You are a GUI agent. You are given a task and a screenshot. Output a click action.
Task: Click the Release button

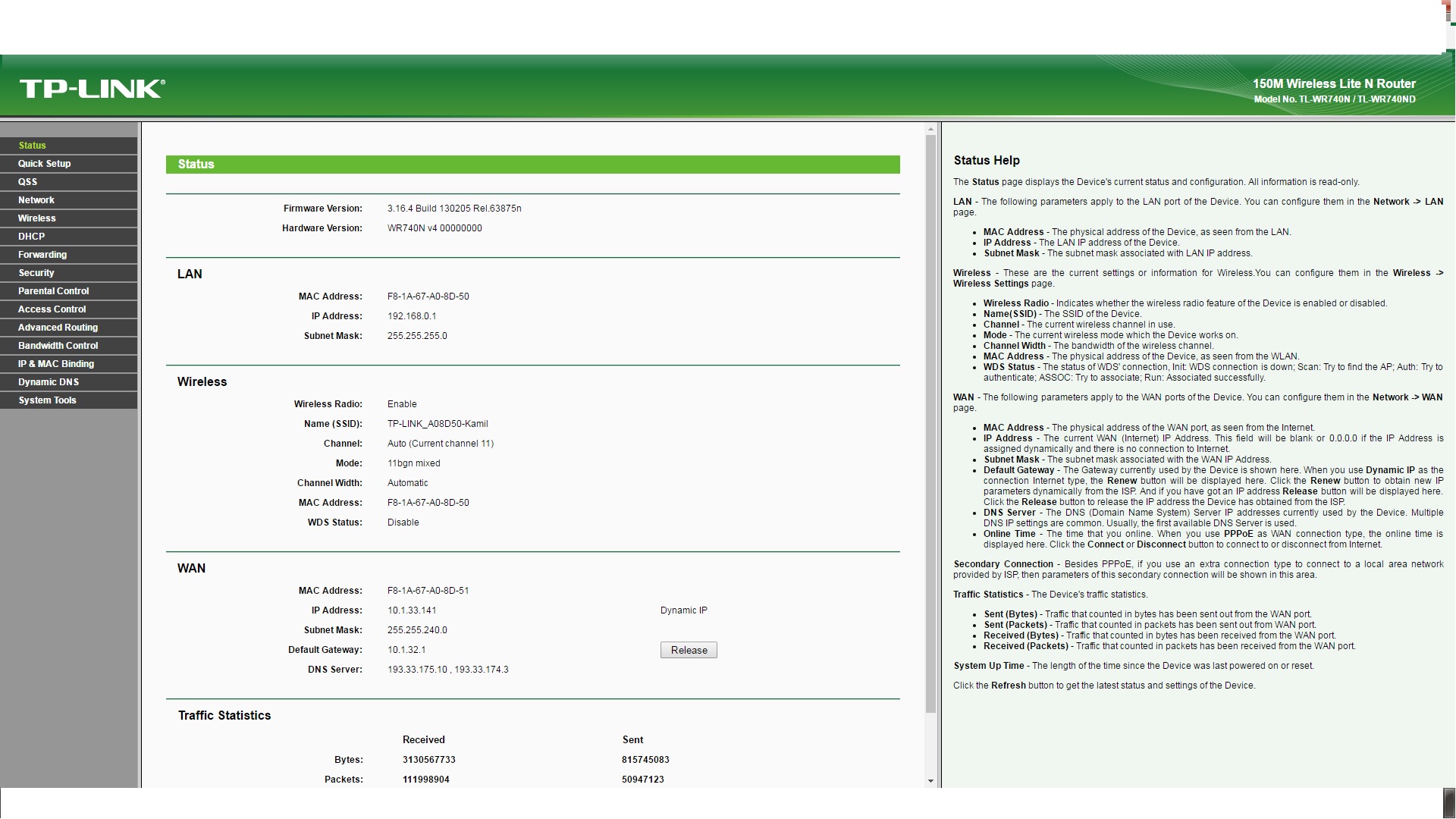tap(689, 650)
